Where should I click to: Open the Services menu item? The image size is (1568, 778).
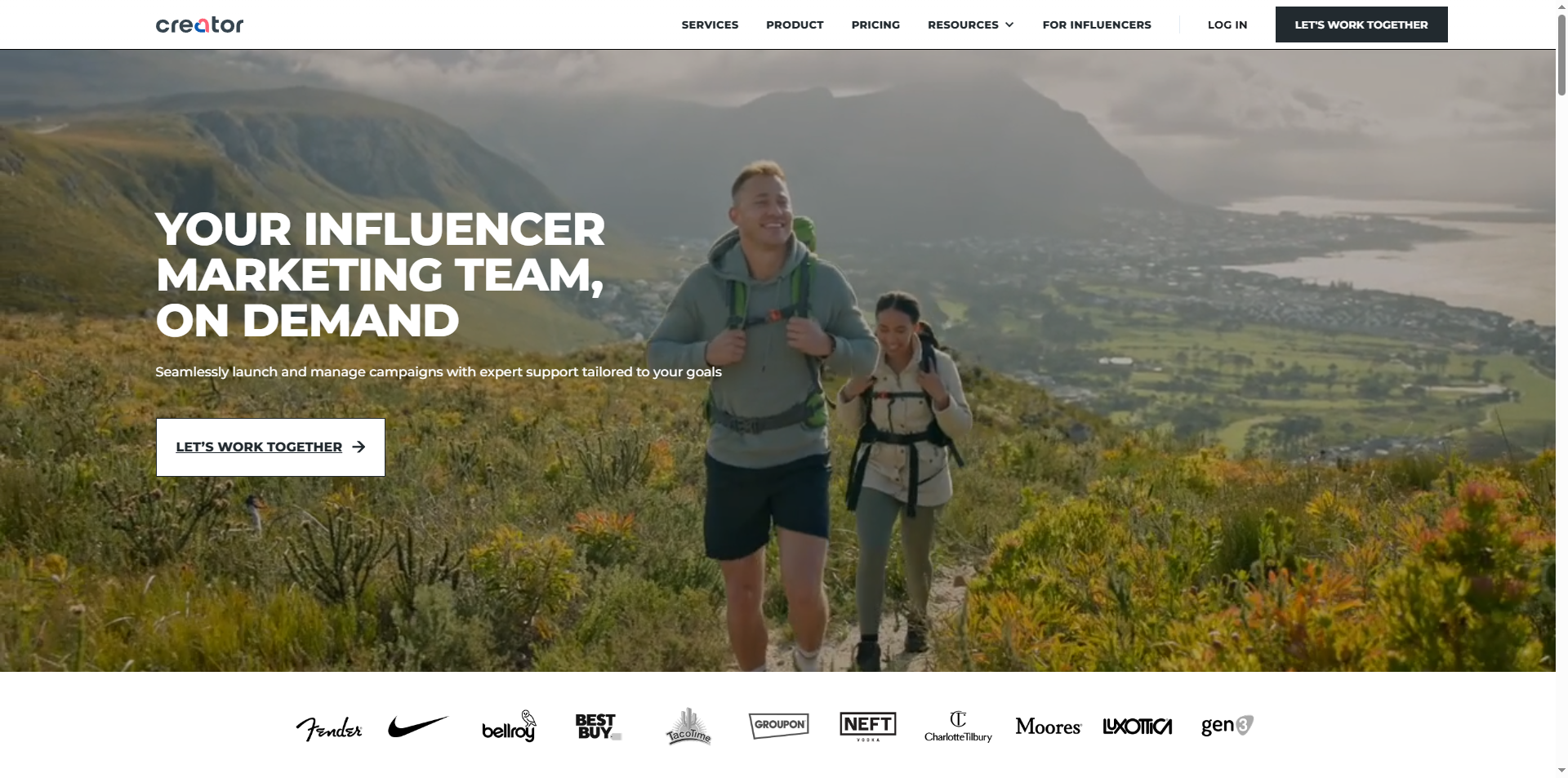pos(710,24)
